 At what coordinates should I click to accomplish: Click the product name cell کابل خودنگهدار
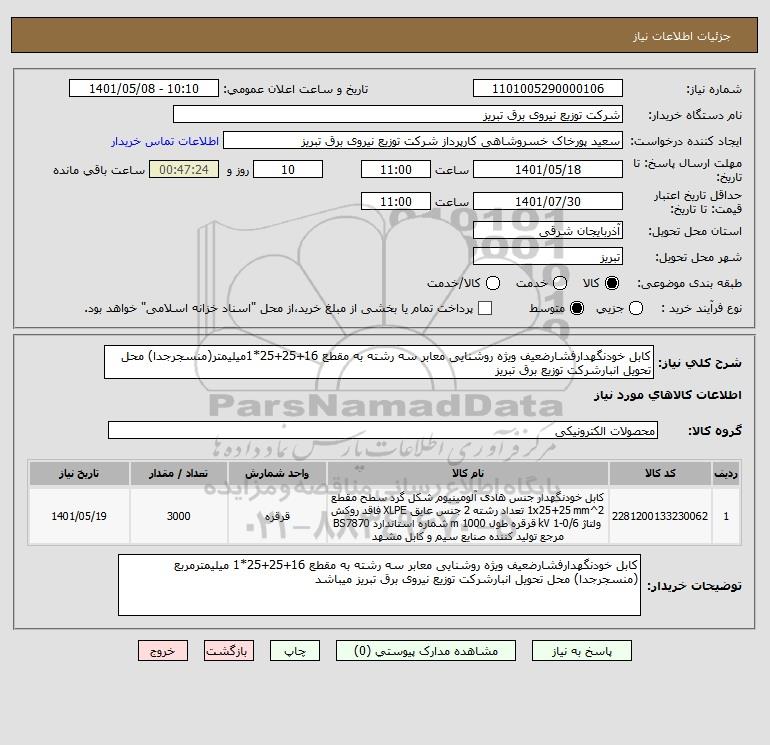point(468,516)
